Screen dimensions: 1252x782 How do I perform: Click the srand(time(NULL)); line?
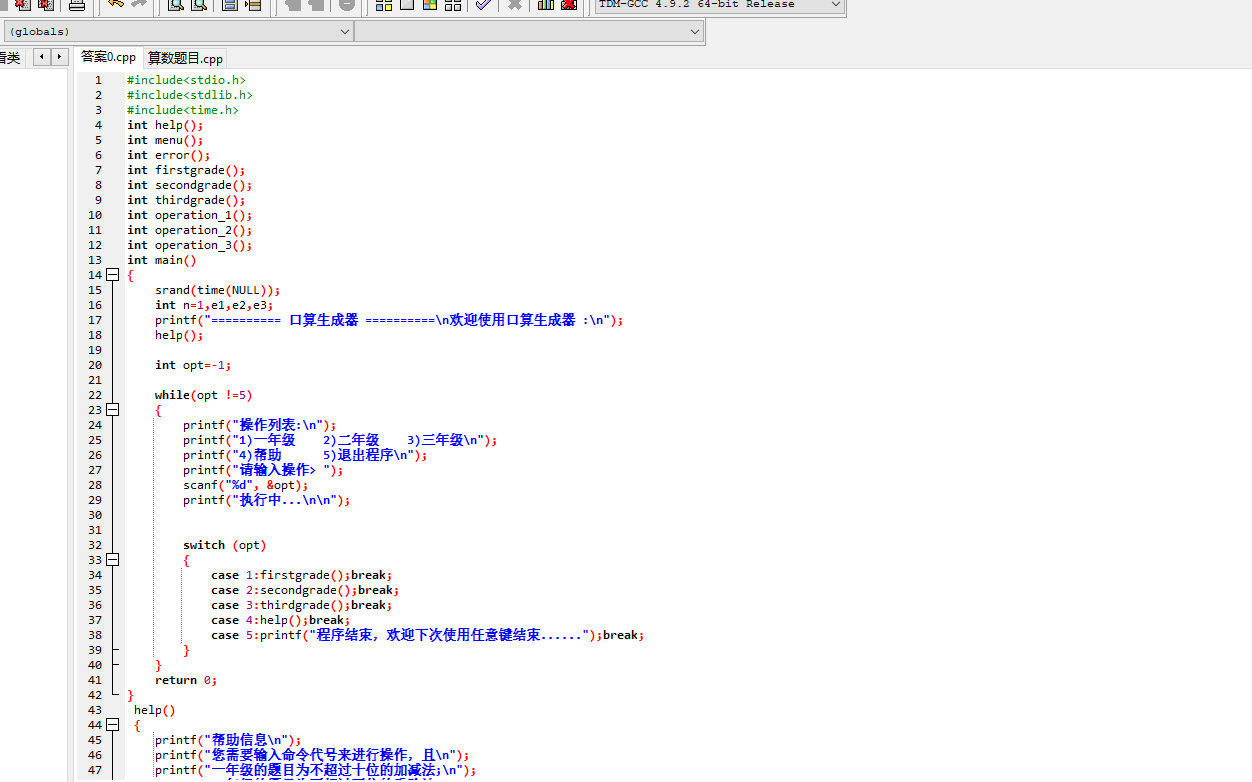click(217, 290)
